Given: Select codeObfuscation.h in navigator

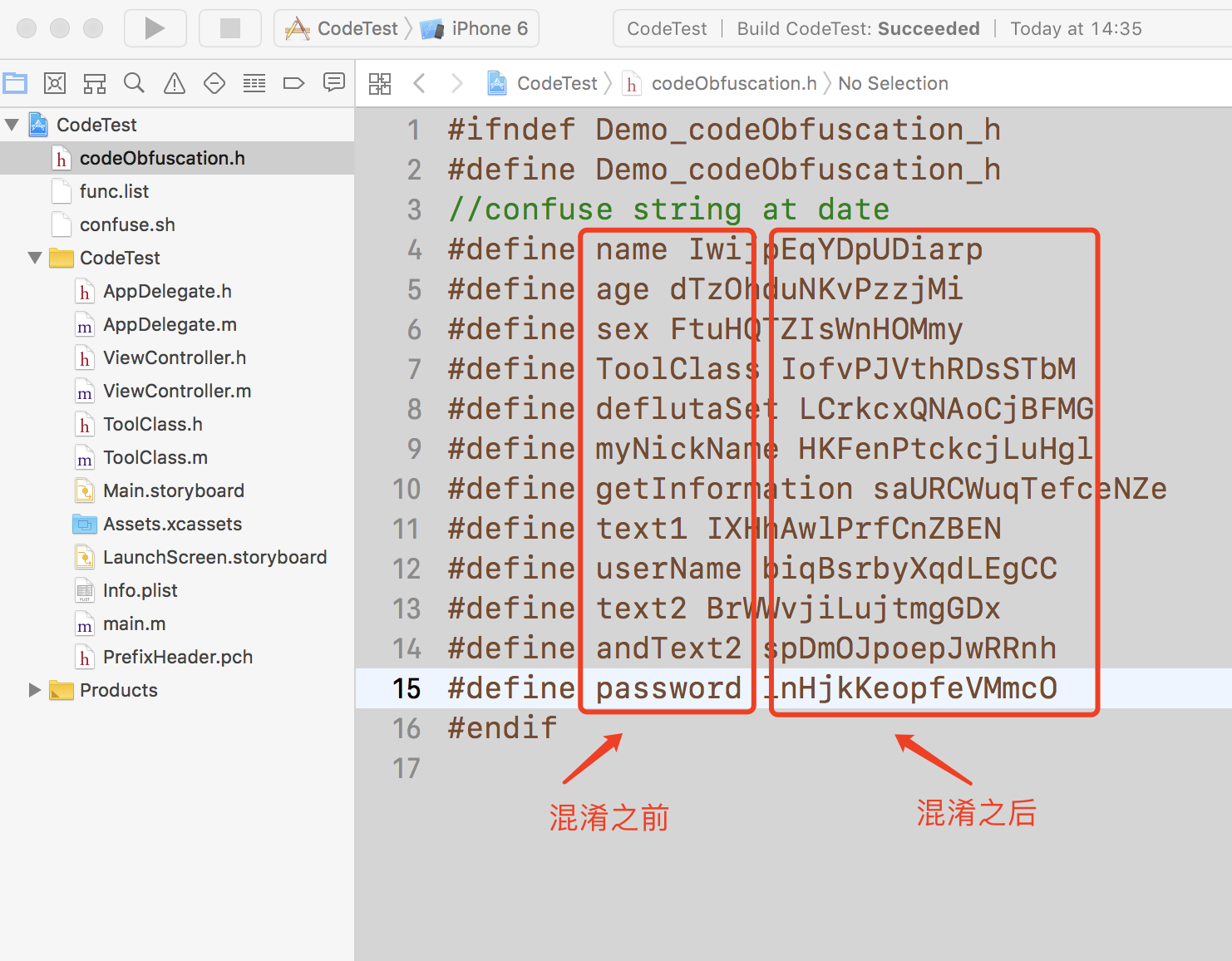Looking at the screenshot, I should [x=177, y=158].
